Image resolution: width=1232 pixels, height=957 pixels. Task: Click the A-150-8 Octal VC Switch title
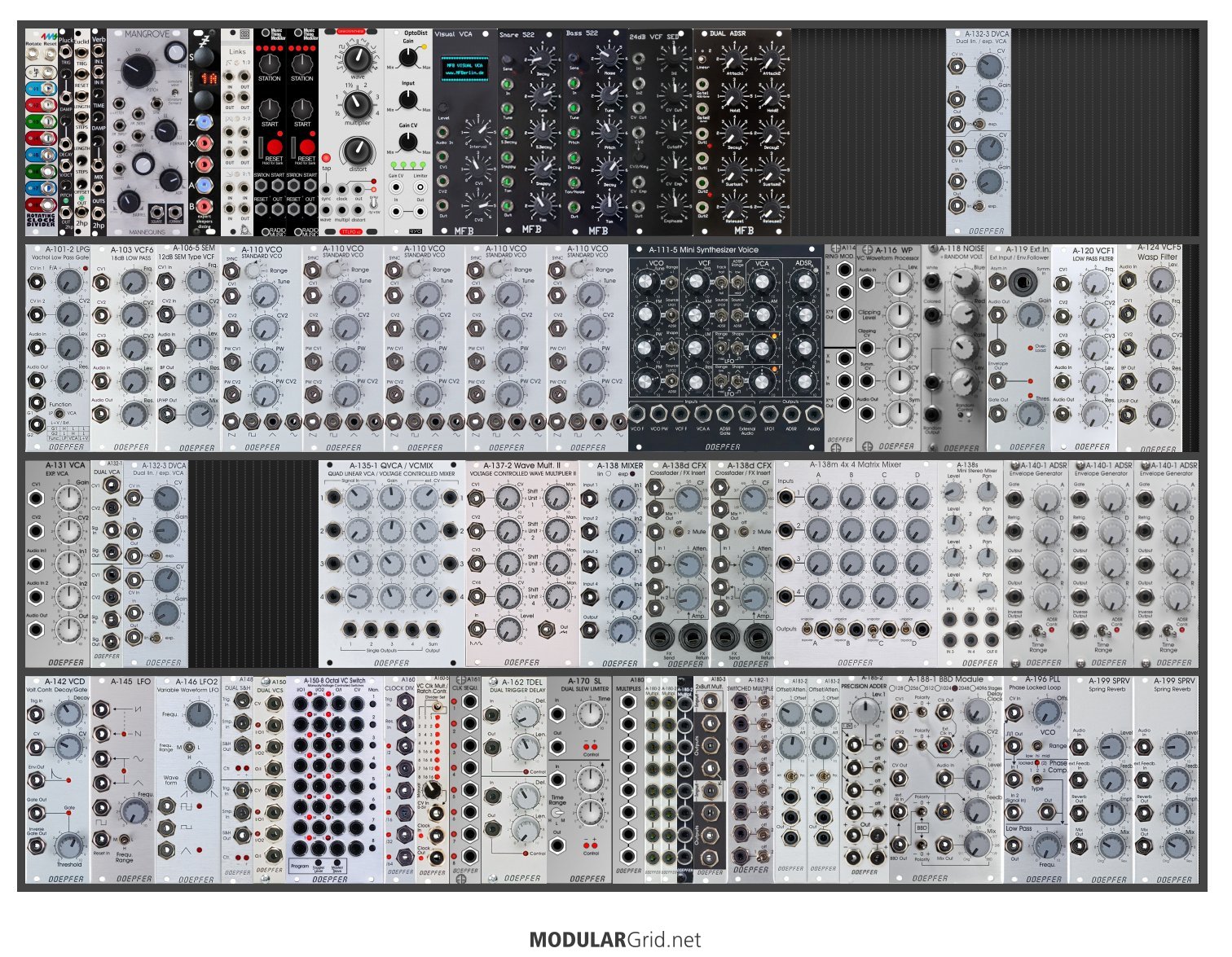point(335,680)
